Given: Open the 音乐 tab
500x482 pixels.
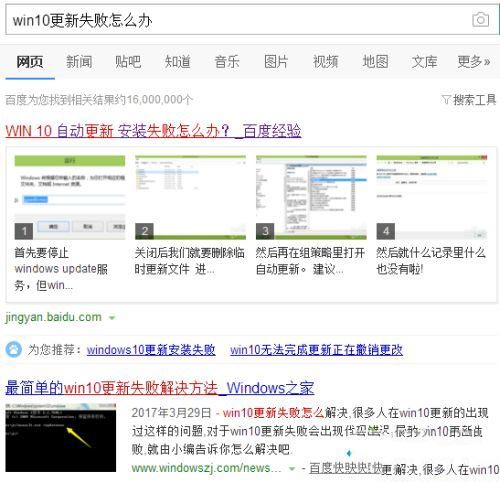Looking at the screenshot, I should coord(227,62).
